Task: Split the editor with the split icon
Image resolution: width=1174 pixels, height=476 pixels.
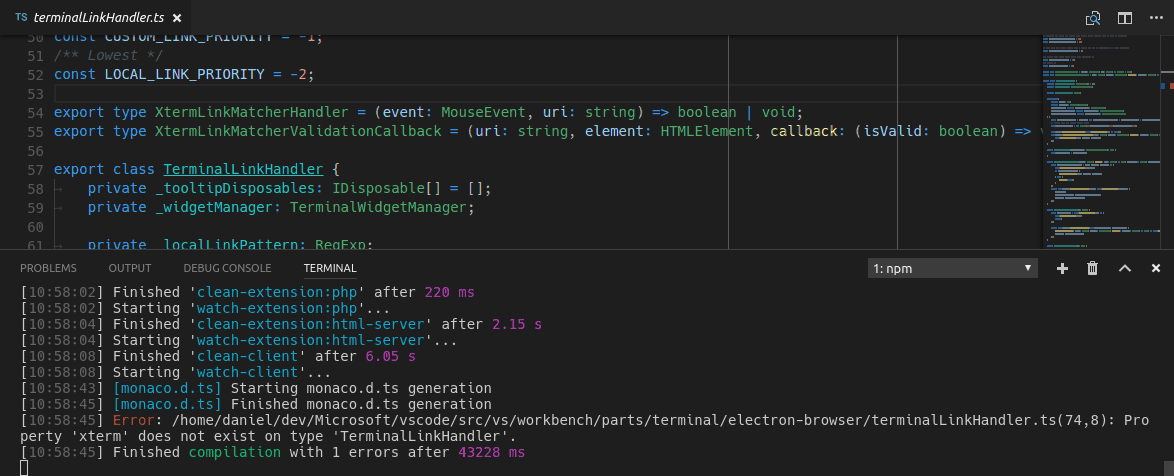Action: tap(1125, 18)
